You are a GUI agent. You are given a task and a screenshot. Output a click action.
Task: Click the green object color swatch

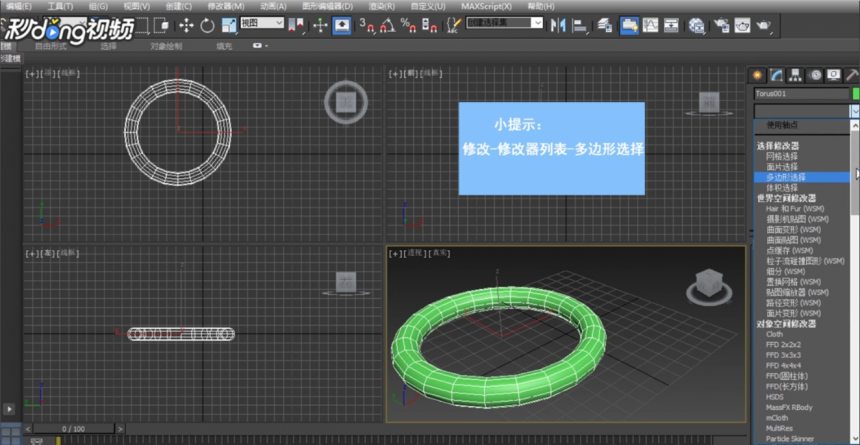856,94
